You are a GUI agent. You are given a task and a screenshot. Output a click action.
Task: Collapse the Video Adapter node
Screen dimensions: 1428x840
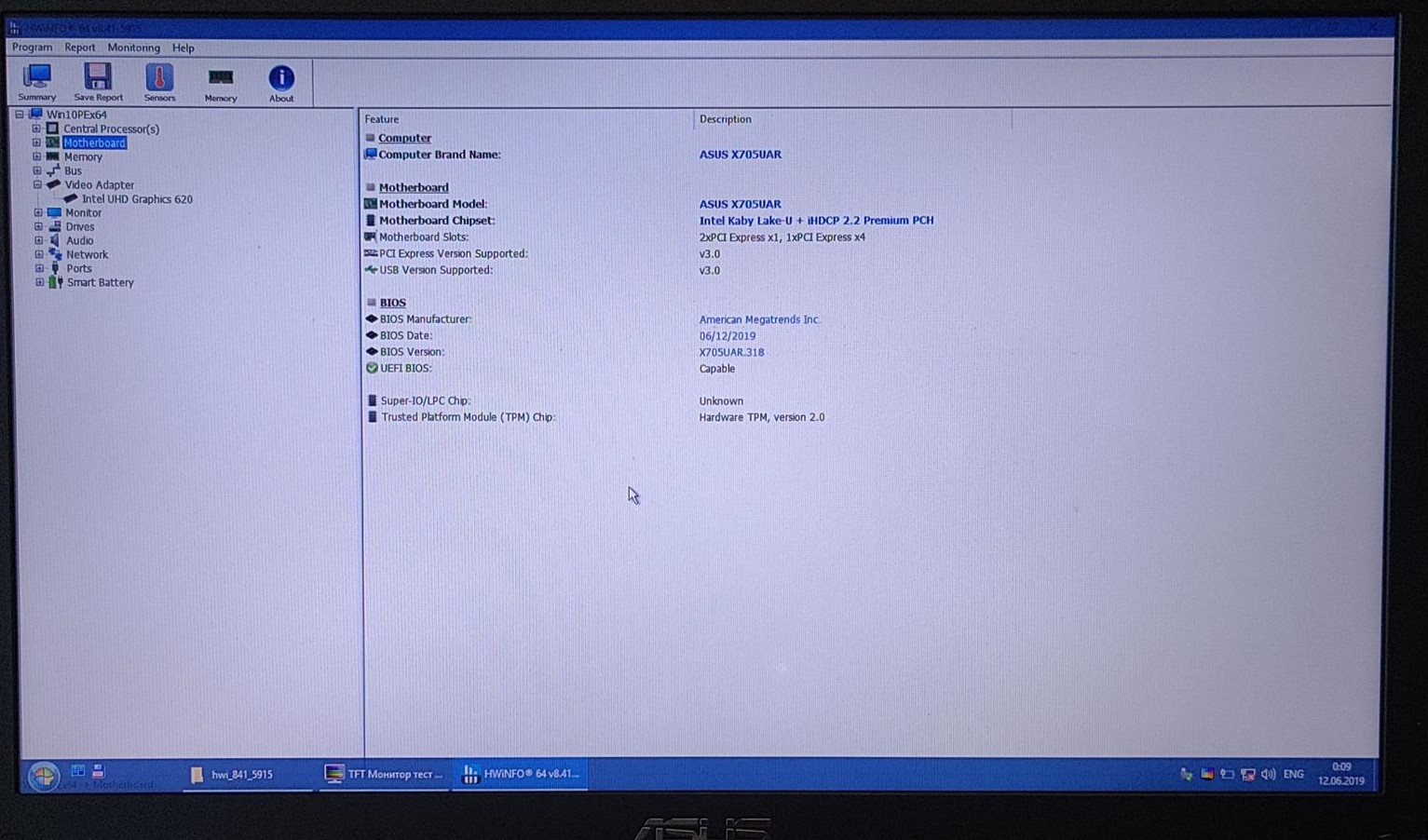coord(37,184)
